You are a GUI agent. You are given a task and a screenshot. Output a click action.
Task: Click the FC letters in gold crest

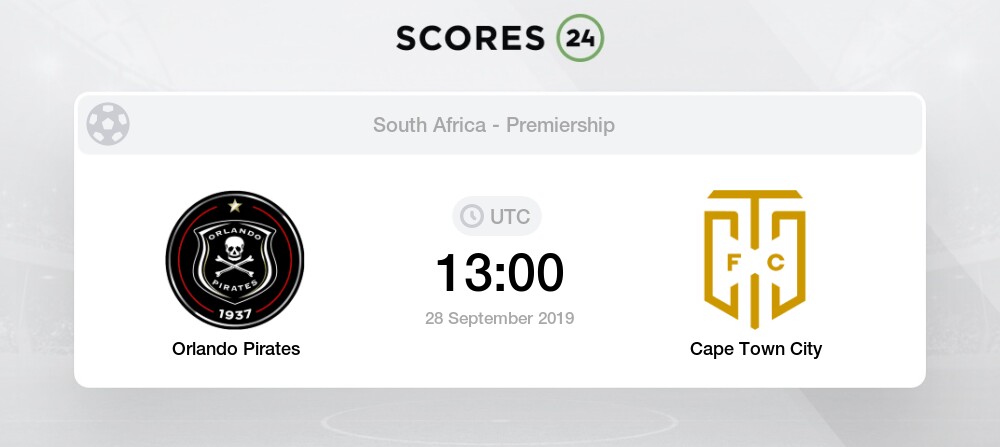[x=755, y=263]
